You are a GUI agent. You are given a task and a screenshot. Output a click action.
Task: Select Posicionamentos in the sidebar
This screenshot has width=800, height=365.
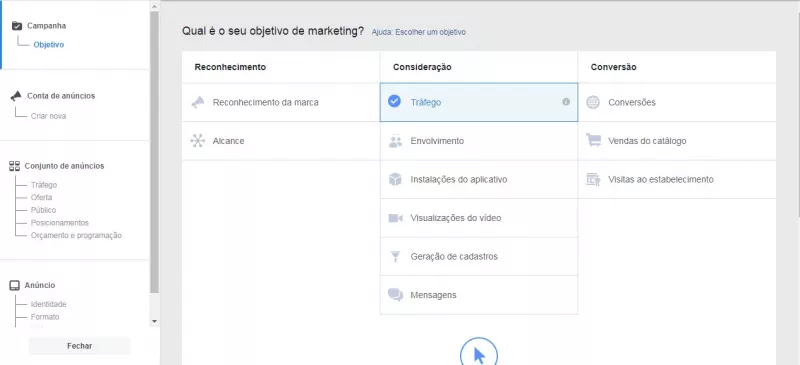click(60, 223)
